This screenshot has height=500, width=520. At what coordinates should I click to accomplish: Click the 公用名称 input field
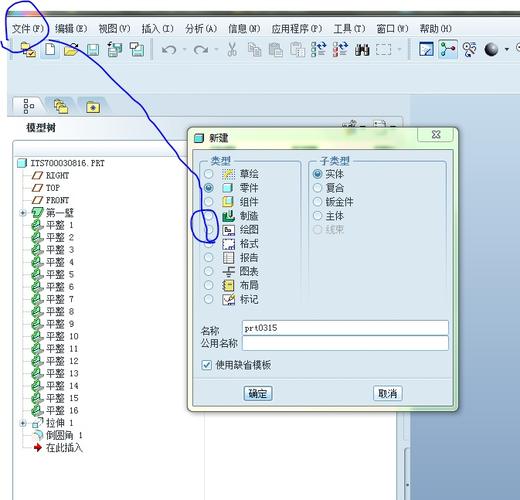(345, 343)
